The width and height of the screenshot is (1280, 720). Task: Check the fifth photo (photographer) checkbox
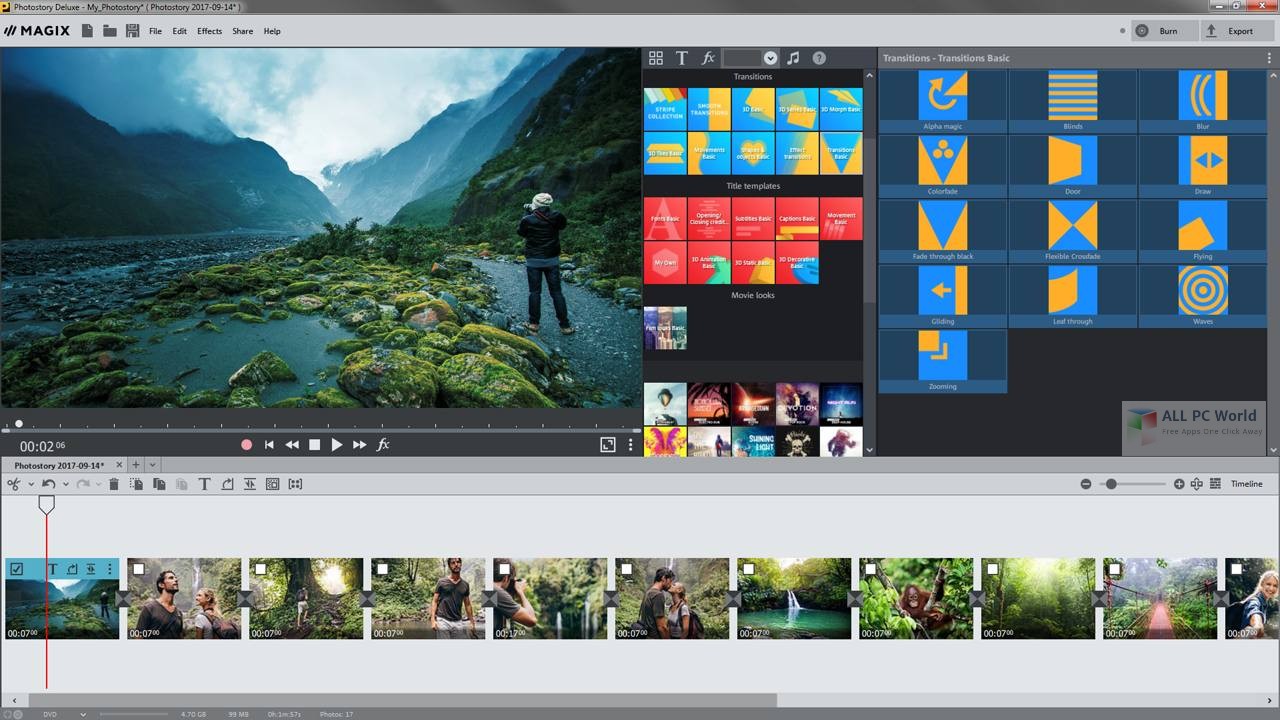[505, 568]
